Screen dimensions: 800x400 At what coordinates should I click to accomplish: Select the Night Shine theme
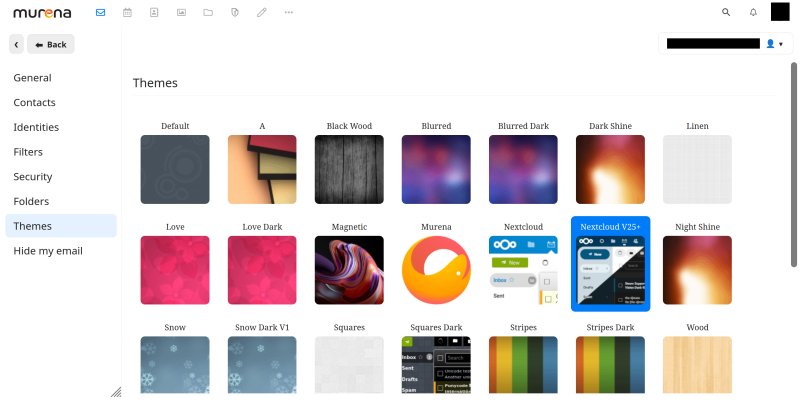[x=697, y=270]
